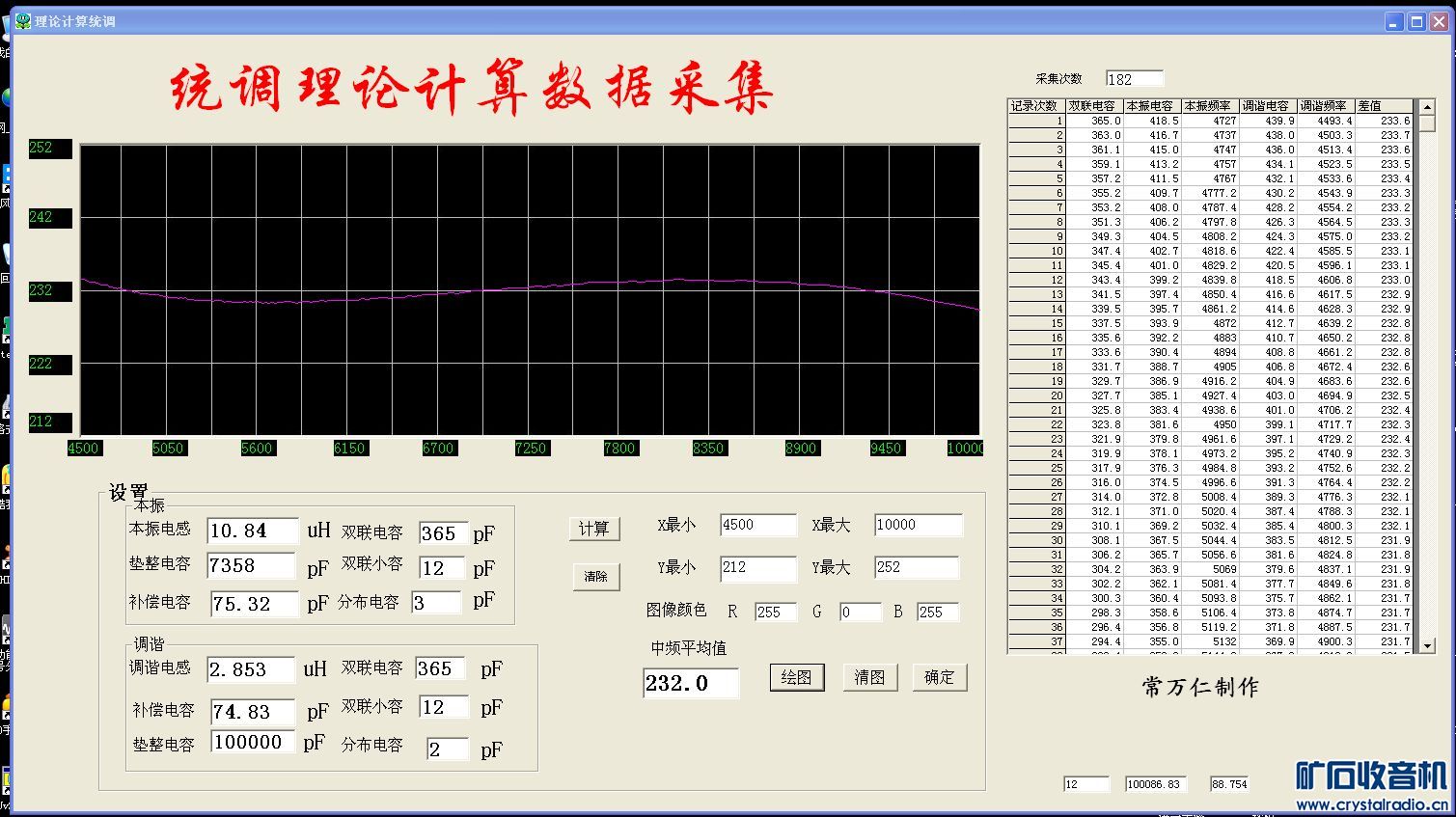1456x817 pixels.
Task: Click the 调谐 补偿电容 field showing 74.83
Action: pyautogui.click(x=255, y=712)
